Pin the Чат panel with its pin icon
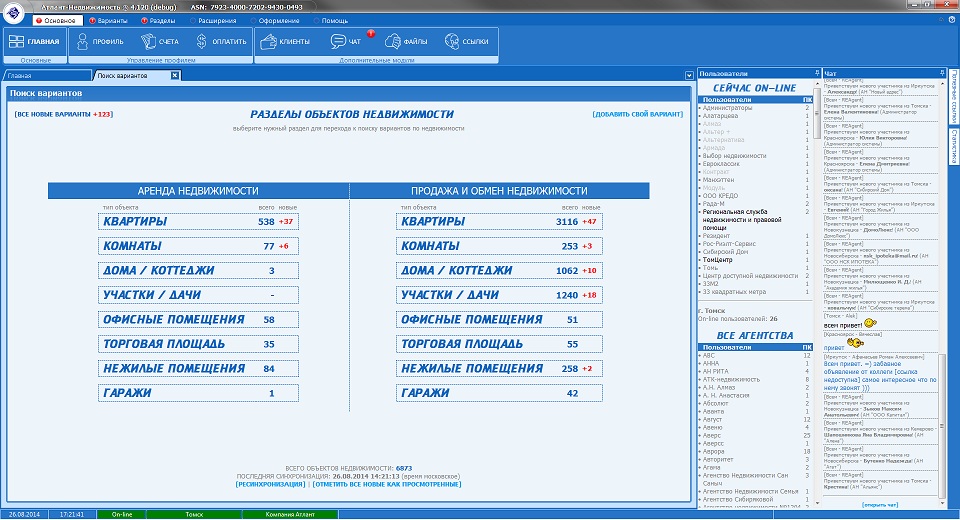The width and height of the screenshot is (960, 520). coord(942,73)
